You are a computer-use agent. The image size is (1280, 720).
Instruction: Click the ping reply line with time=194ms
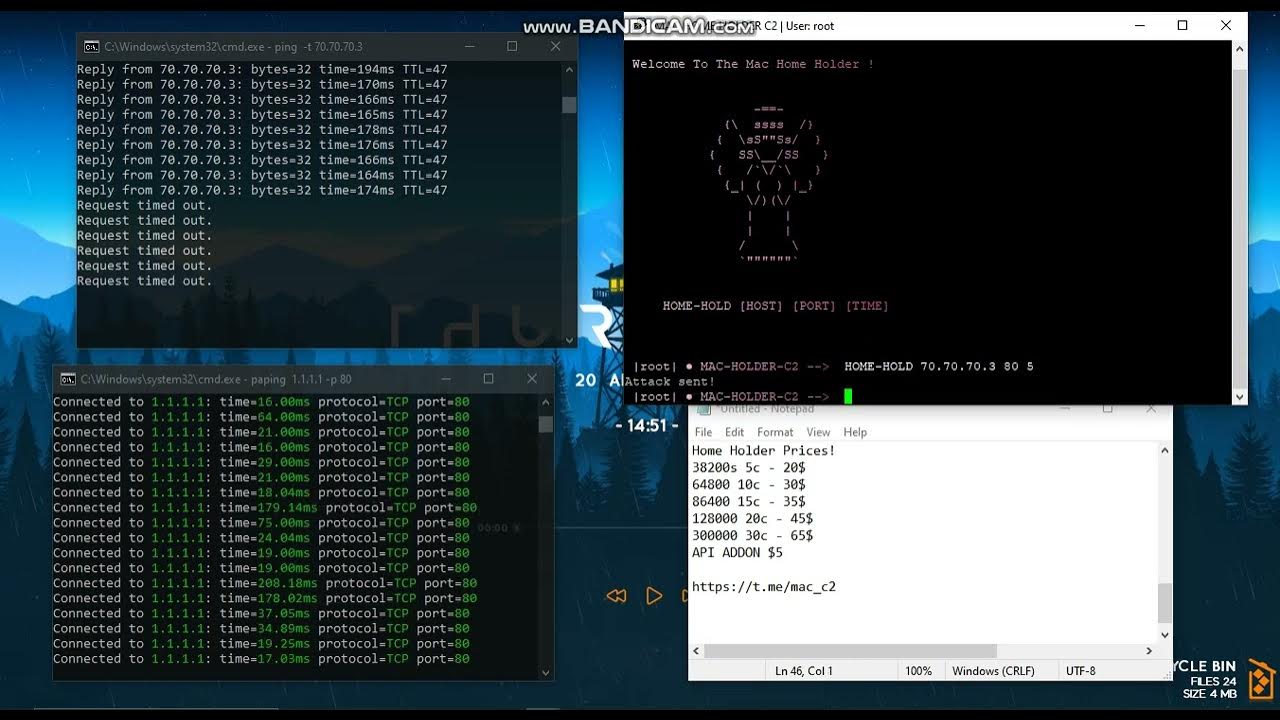pyautogui.click(x=262, y=70)
